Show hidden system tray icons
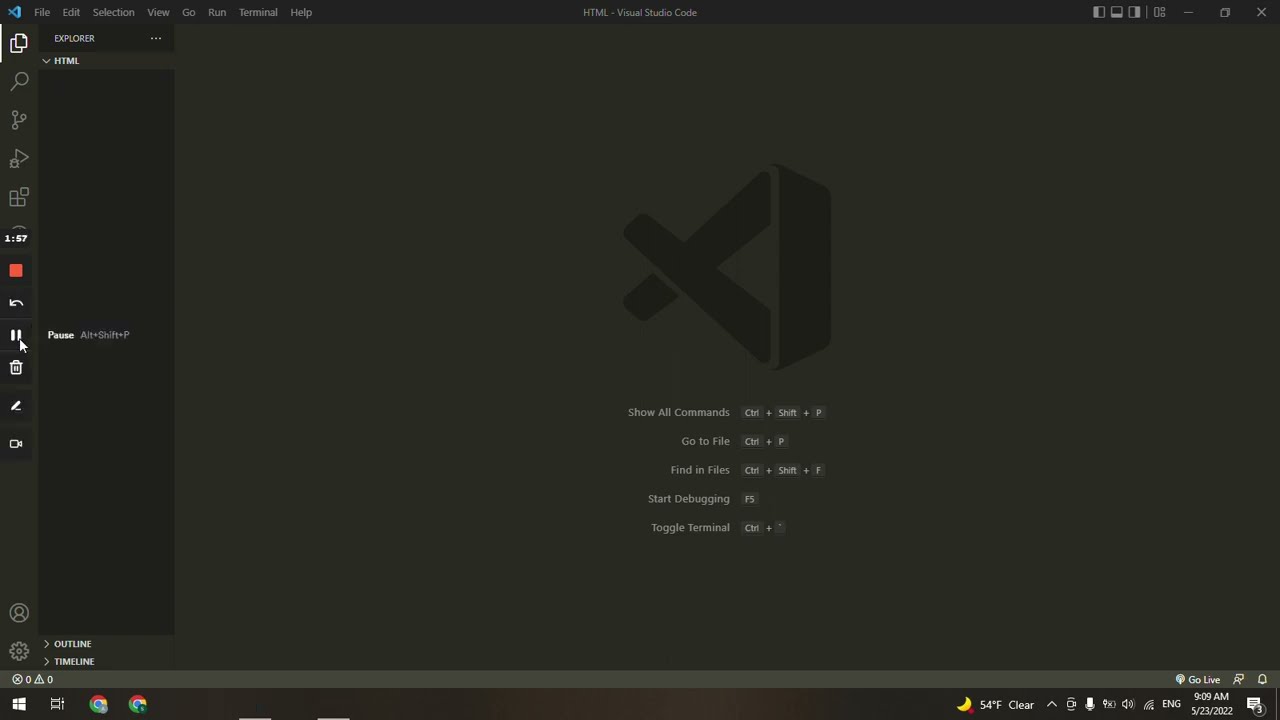 1051,705
